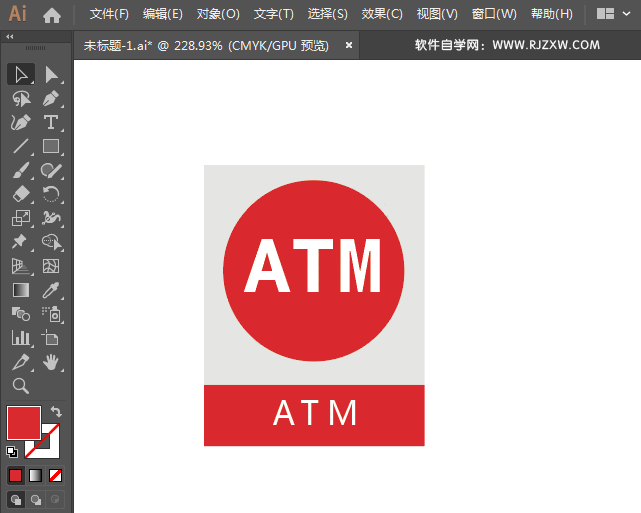Swap fill and stroke colors

(56, 412)
